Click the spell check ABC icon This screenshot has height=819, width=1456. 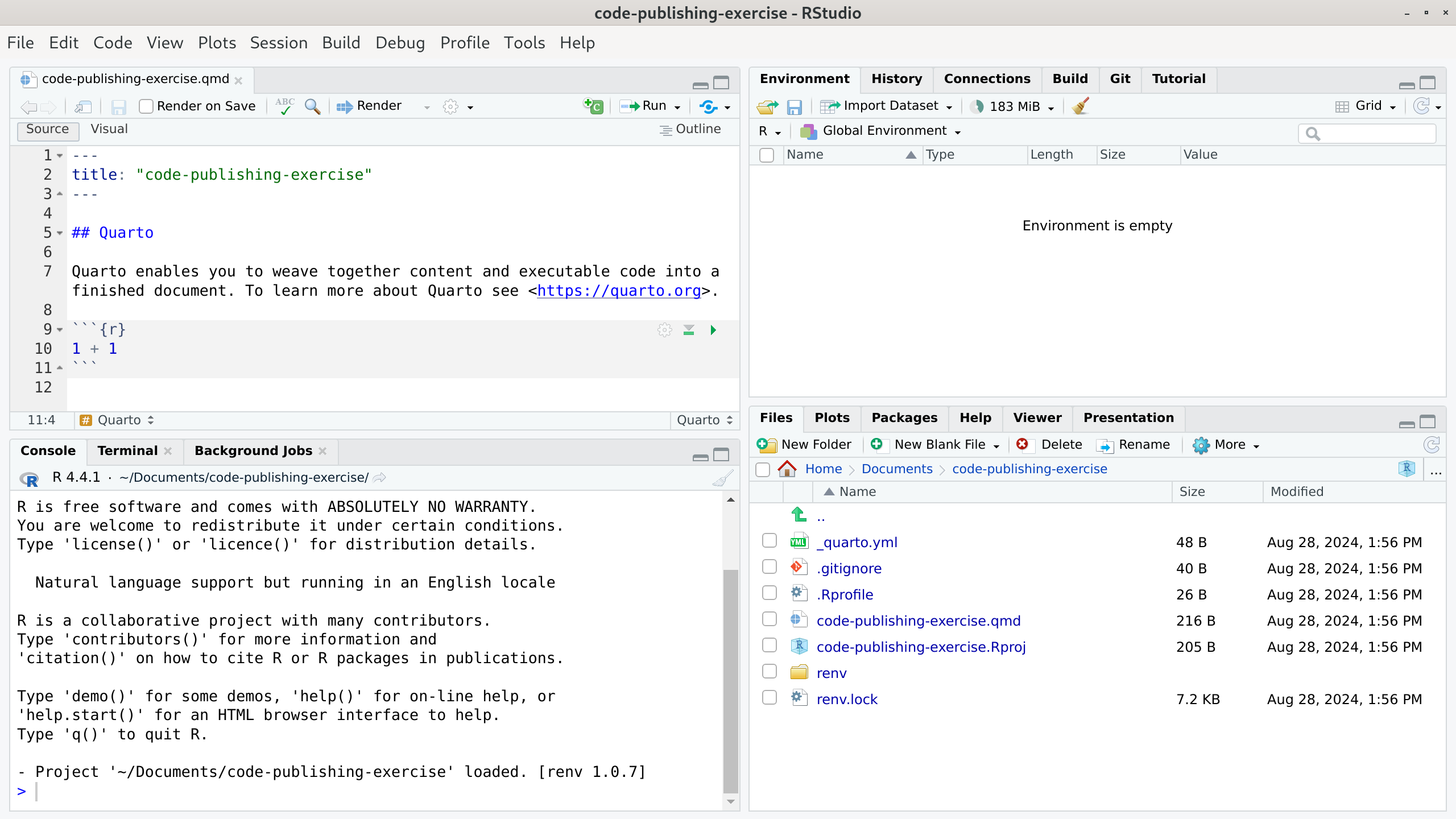tap(284, 106)
